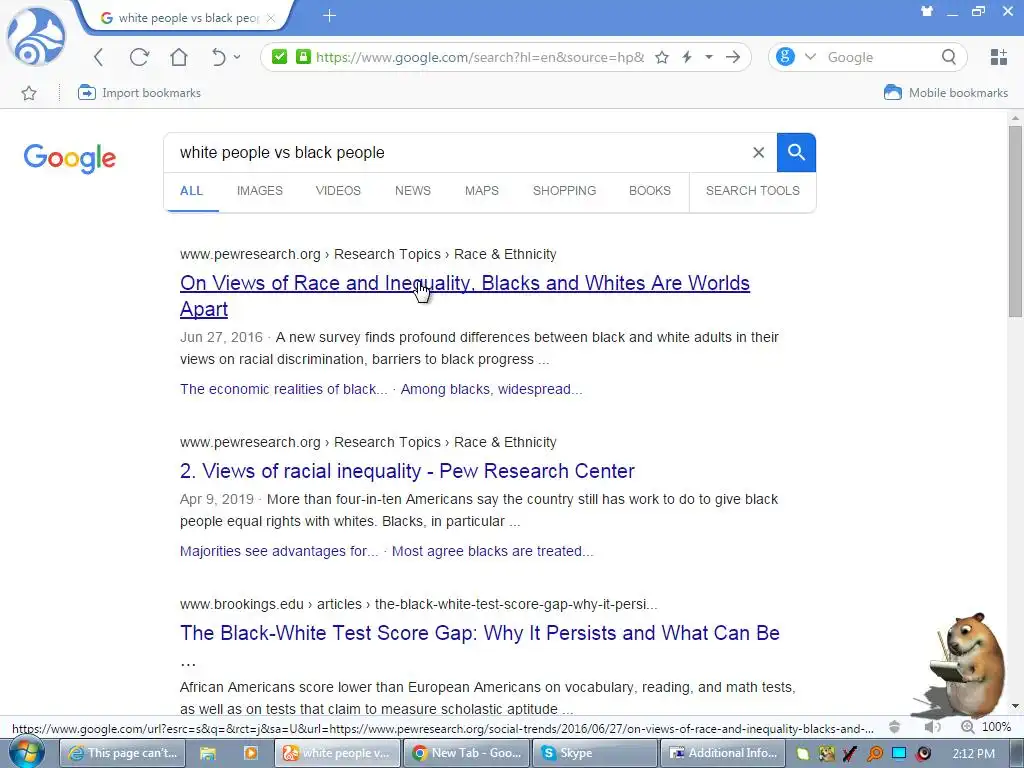Toggle the speed mode lightning icon
The image size is (1024, 768).
point(687,57)
